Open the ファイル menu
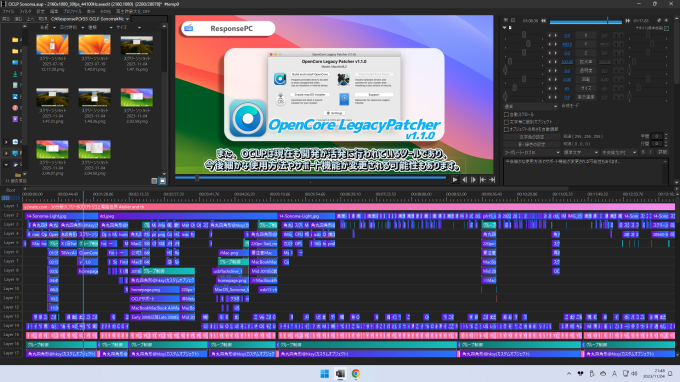The image size is (680, 382). (x=8, y=11)
